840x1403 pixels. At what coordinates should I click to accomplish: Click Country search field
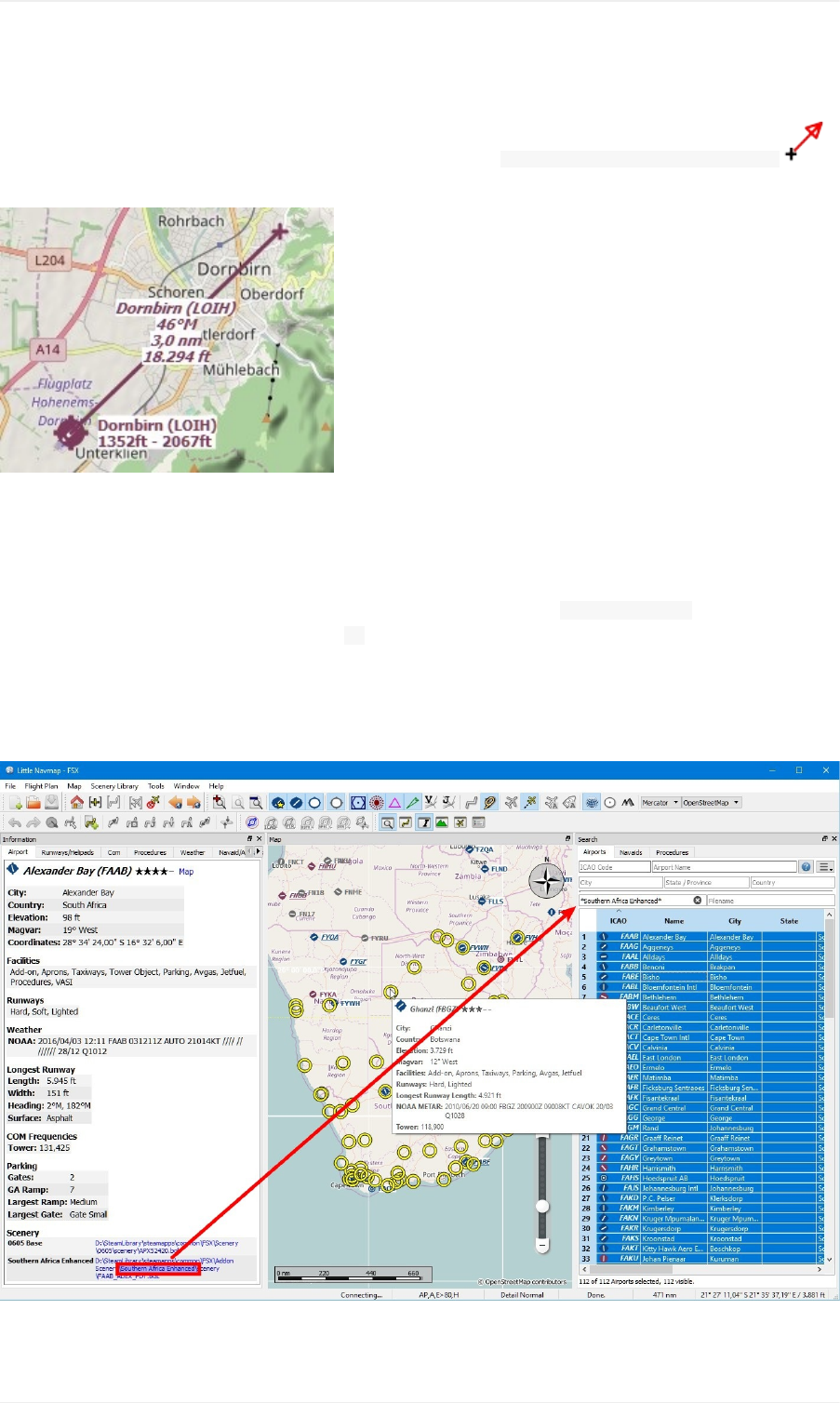[x=792, y=882]
